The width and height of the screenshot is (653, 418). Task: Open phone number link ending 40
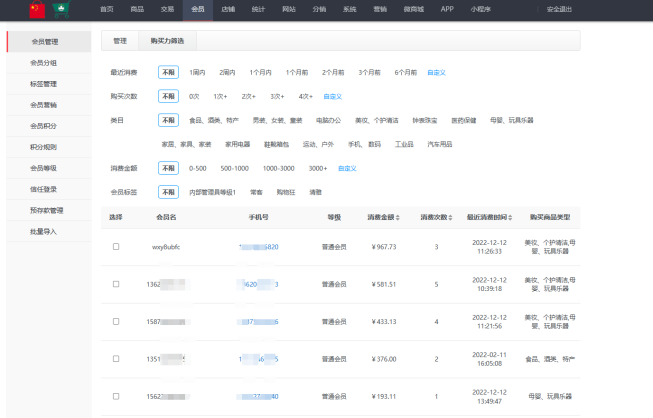point(259,396)
